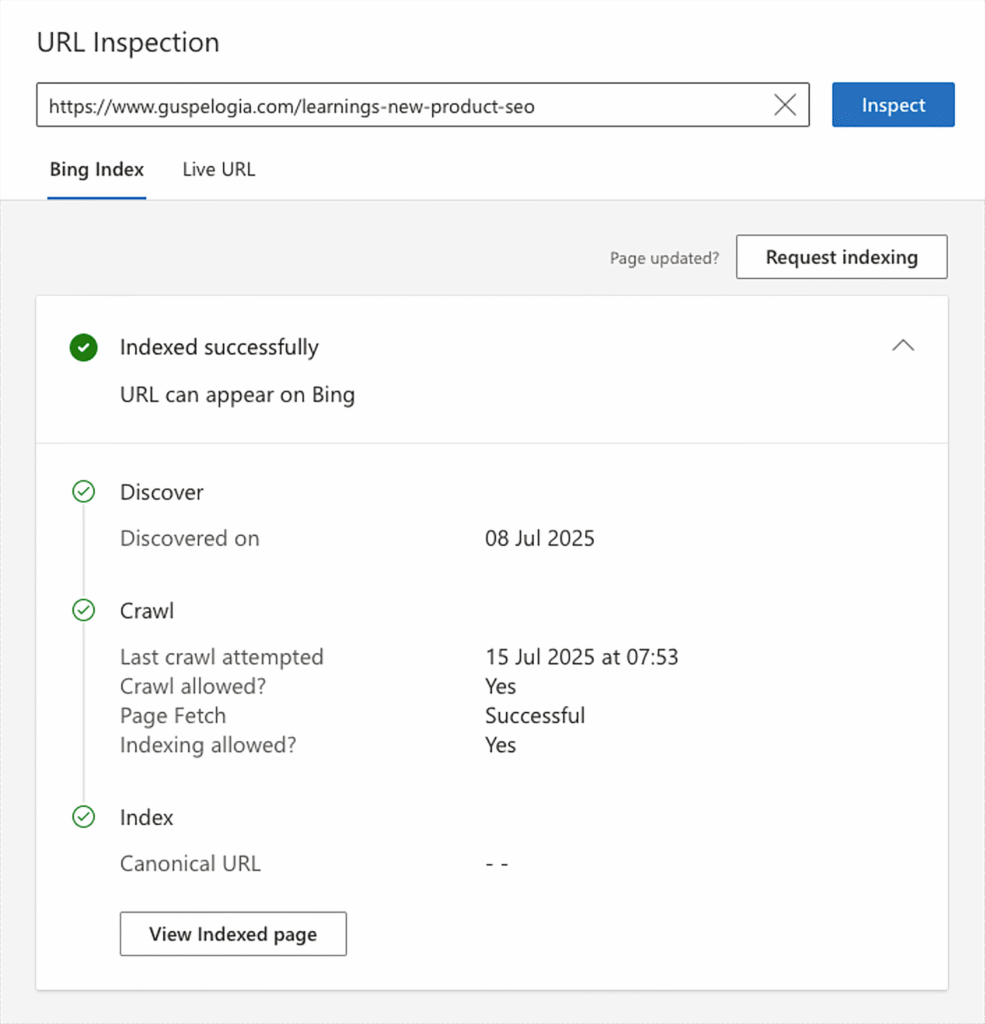Open View Indexed page
Viewport: 985px width, 1024px height.
coord(233,934)
